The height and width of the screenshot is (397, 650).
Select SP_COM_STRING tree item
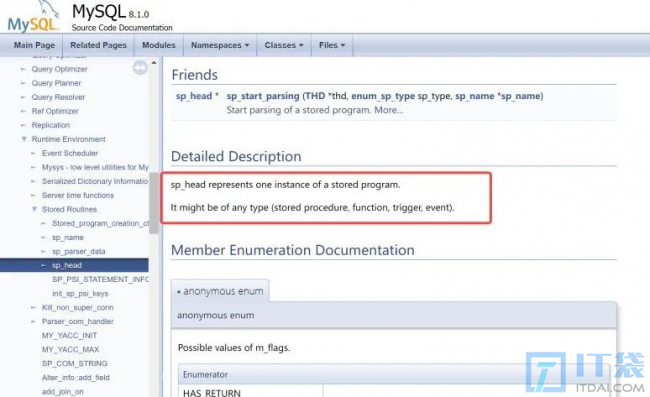click(75, 363)
